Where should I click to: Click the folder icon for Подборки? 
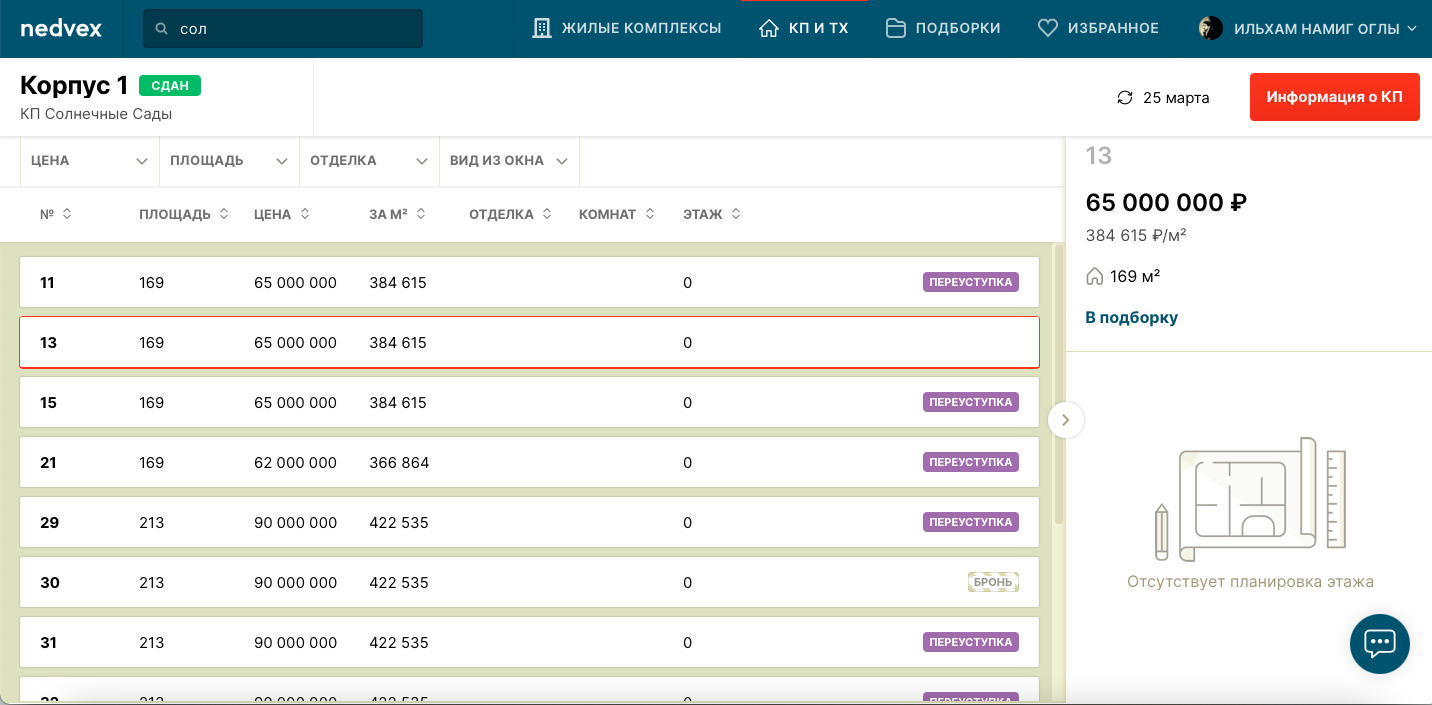[x=896, y=28]
